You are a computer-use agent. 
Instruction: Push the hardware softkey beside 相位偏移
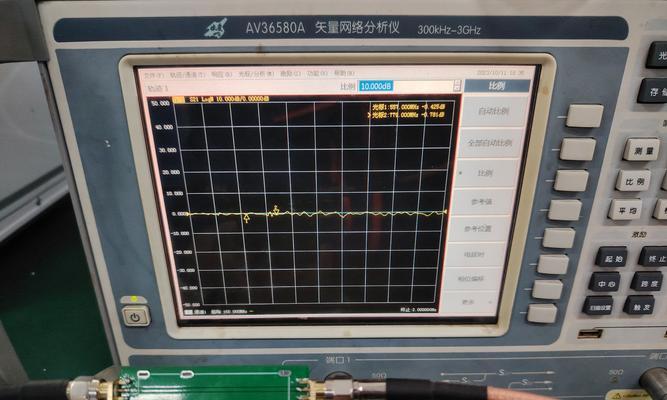tap(547, 289)
